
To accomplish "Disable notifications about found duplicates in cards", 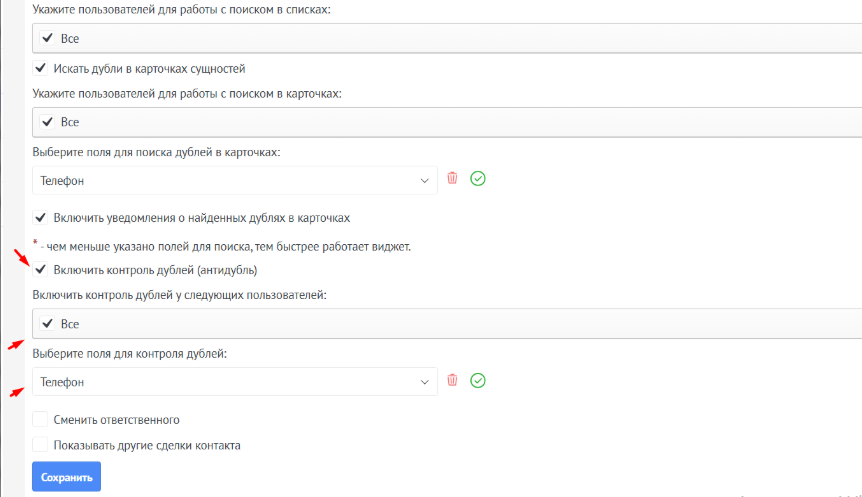I will point(41,217).
